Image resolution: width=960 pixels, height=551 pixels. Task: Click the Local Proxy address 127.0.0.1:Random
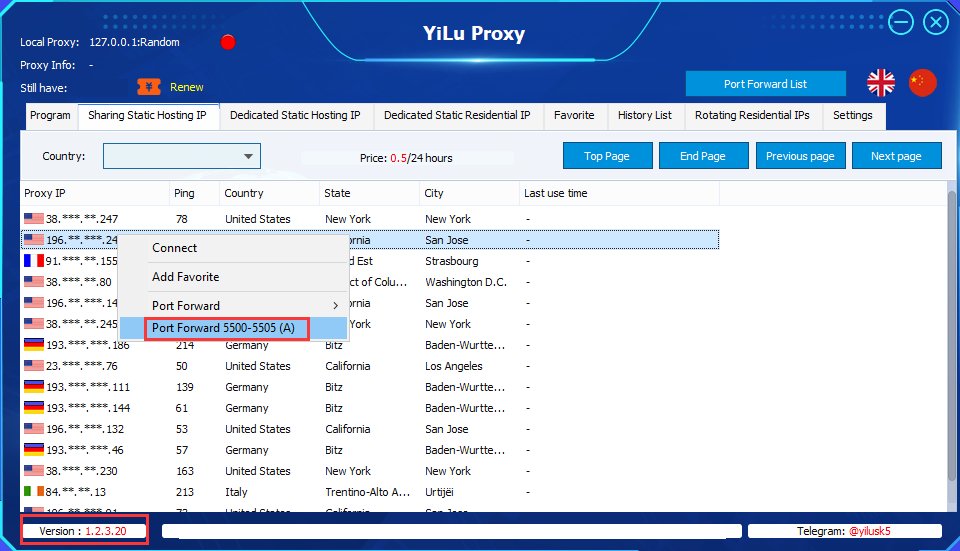pos(135,42)
